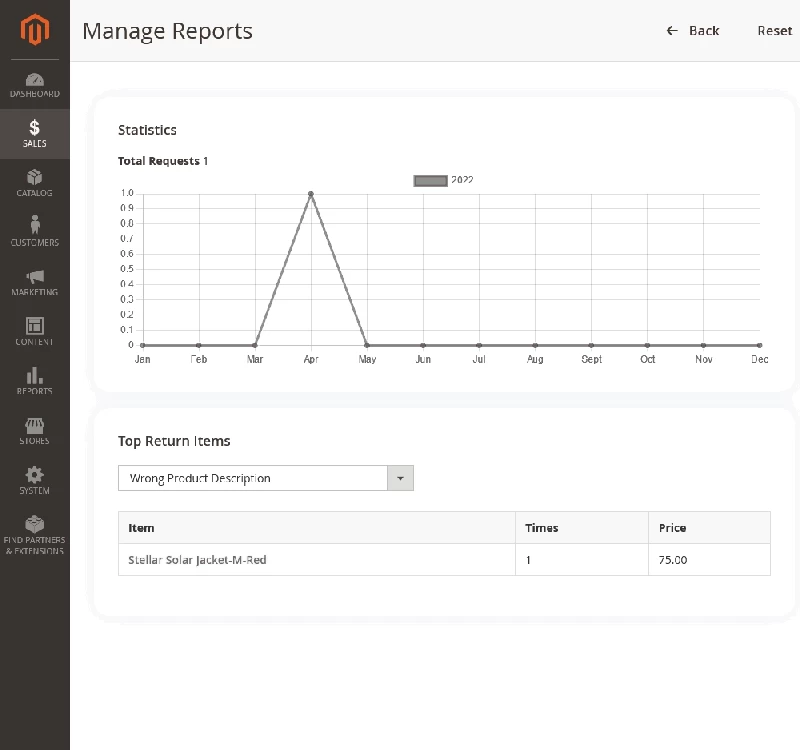Open the Wrong Product Description dropdown

click(x=265, y=478)
